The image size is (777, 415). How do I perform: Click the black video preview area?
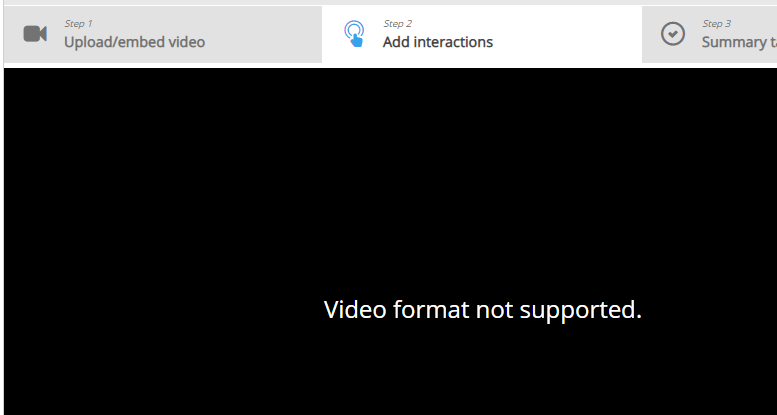click(390, 241)
